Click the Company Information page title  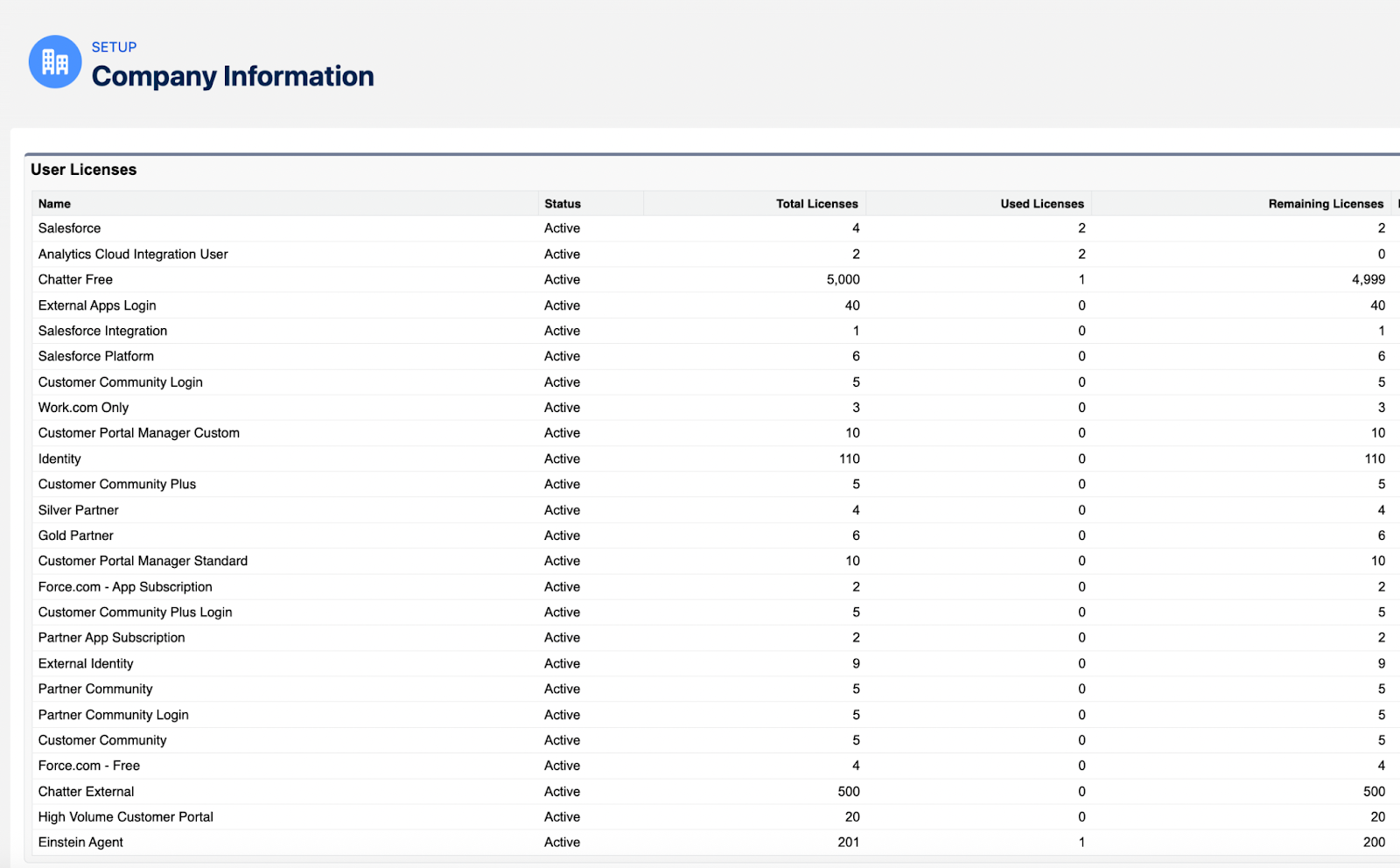pos(233,77)
